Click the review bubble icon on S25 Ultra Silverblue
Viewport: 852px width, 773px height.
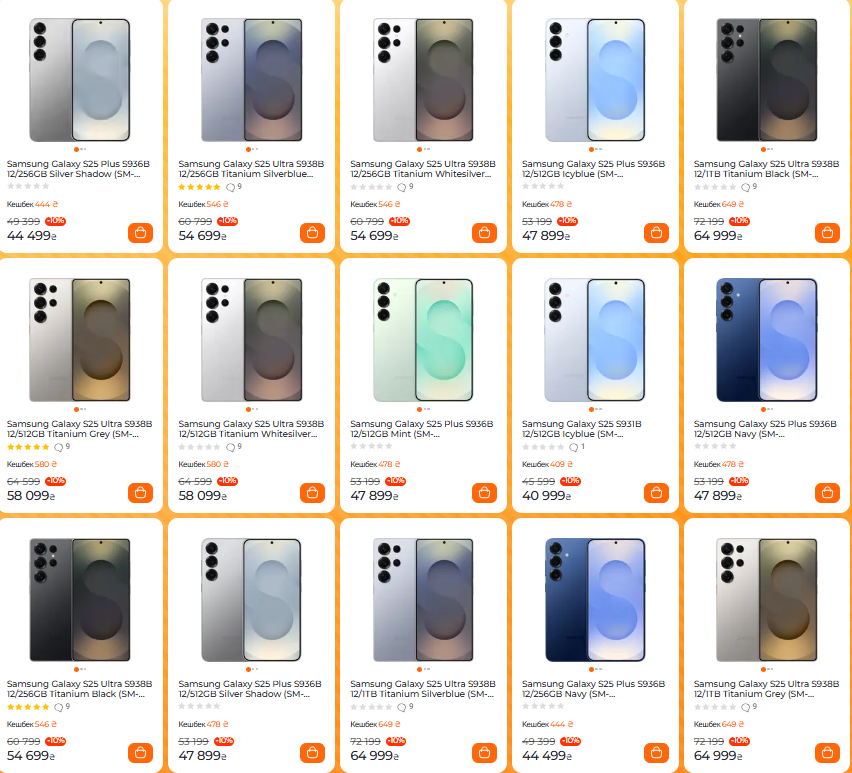tap(229, 186)
